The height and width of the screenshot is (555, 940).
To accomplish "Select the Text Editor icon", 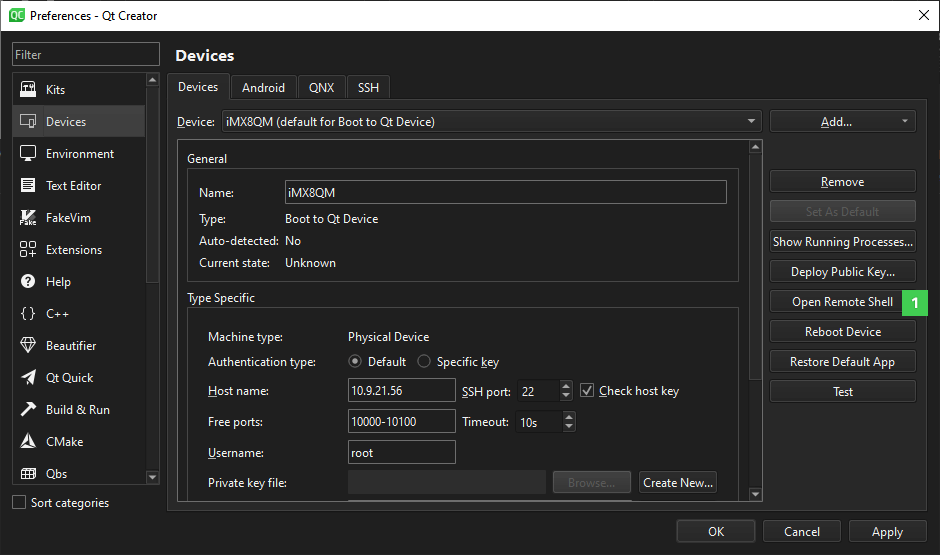I will (x=28, y=186).
